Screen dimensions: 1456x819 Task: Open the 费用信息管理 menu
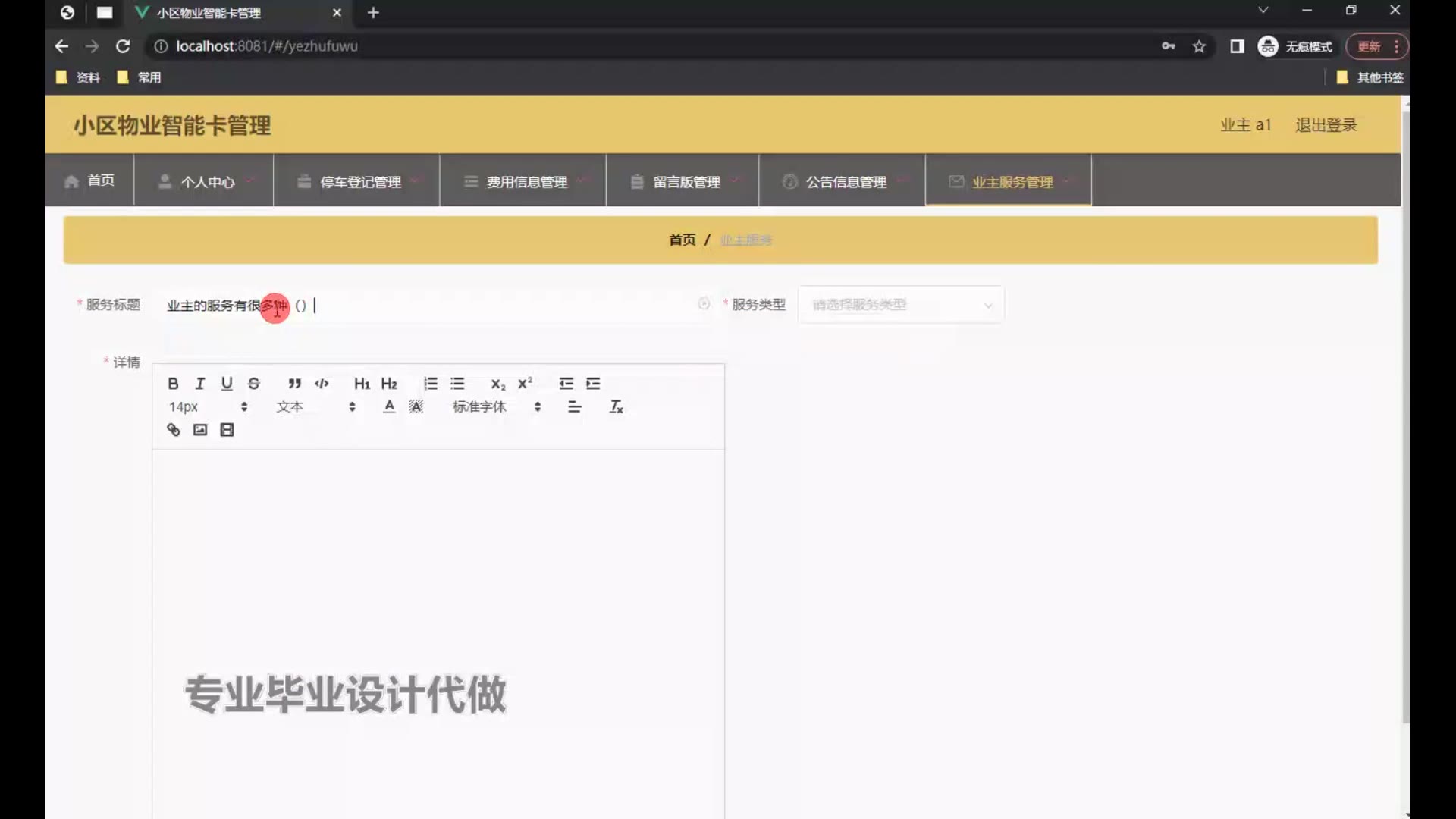(x=526, y=182)
